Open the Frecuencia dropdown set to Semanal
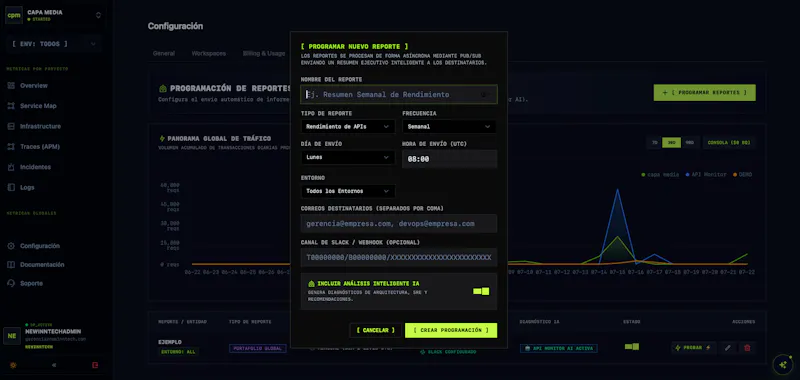The width and height of the screenshot is (800, 380). [x=449, y=126]
